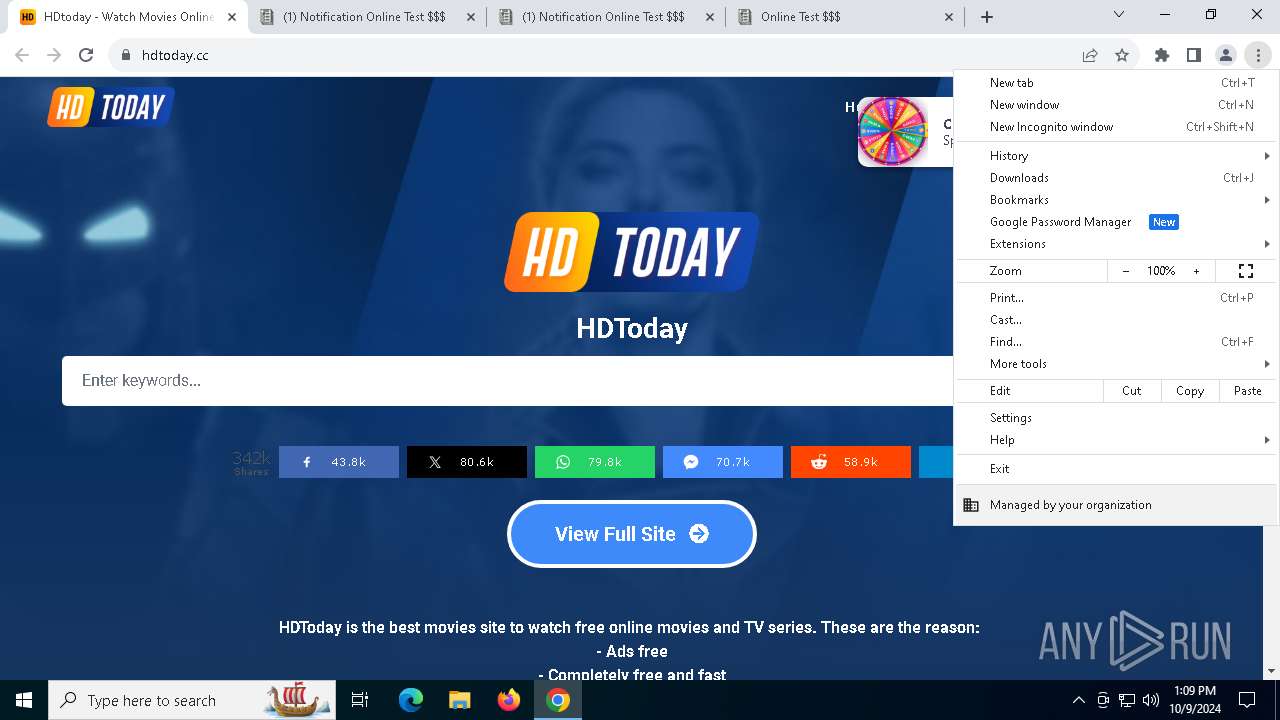Image resolution: width=1280 pixels, height=720 pixels.
Task: Open the Extensions puzzle icon
Action: 1162,55
